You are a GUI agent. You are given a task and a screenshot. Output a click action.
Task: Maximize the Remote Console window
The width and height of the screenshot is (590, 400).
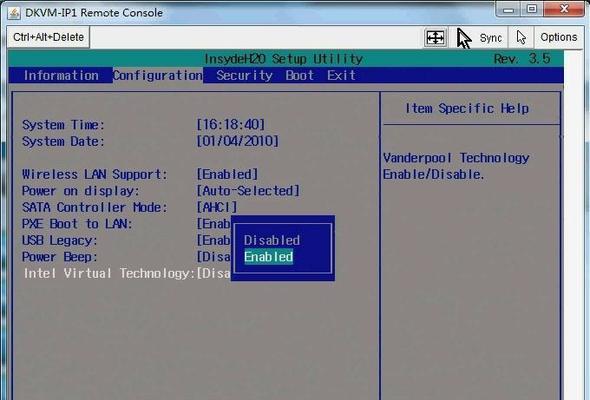[531, 9]
